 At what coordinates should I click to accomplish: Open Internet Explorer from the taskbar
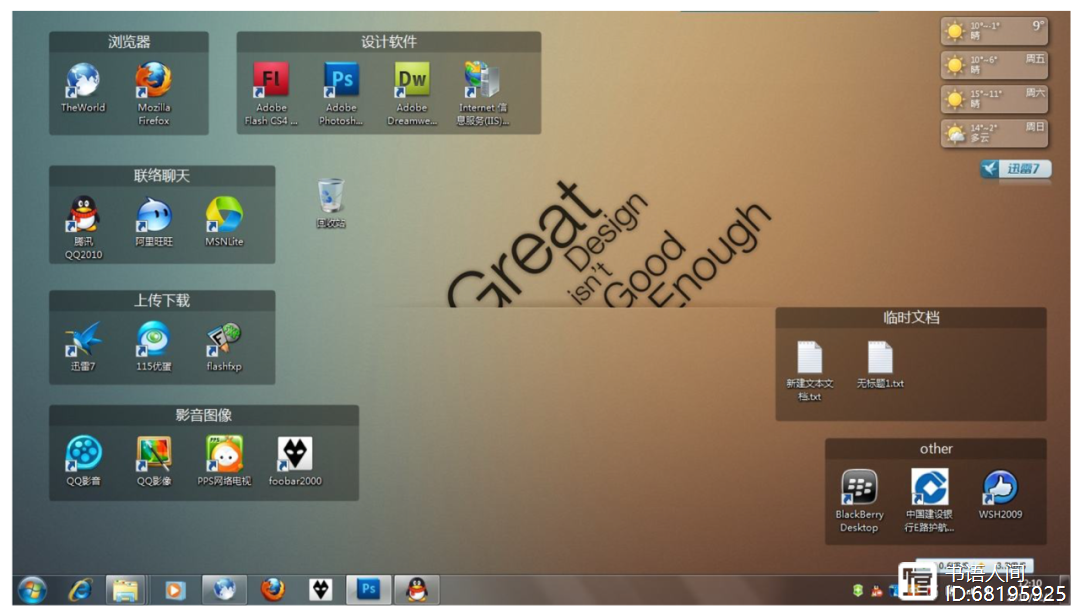click(x=80, y=590)
